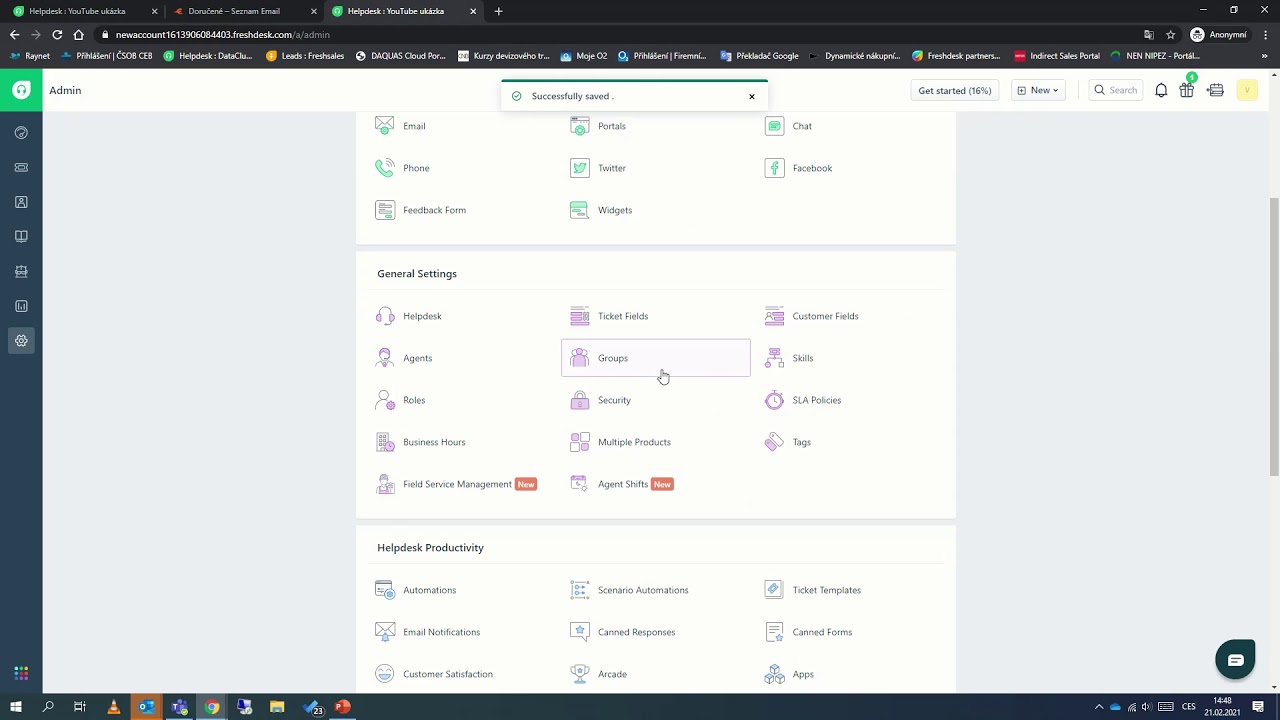Image resolution: width=1280 pixels, height=720 pixels.
Task: Open the Apps marketplace
Action: tap(790, 674)
